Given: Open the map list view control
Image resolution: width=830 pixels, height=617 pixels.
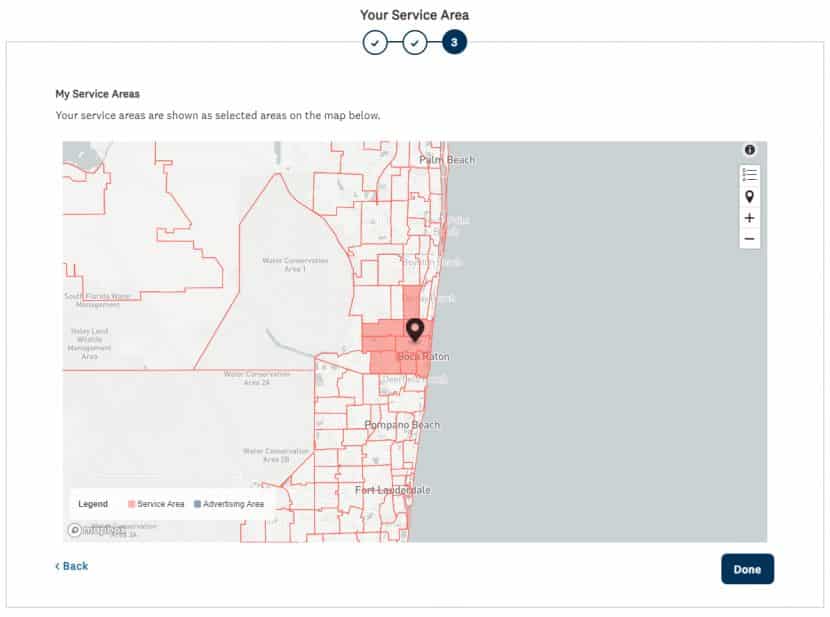Looking at the screenshot, I should click(x=749, y=174).
